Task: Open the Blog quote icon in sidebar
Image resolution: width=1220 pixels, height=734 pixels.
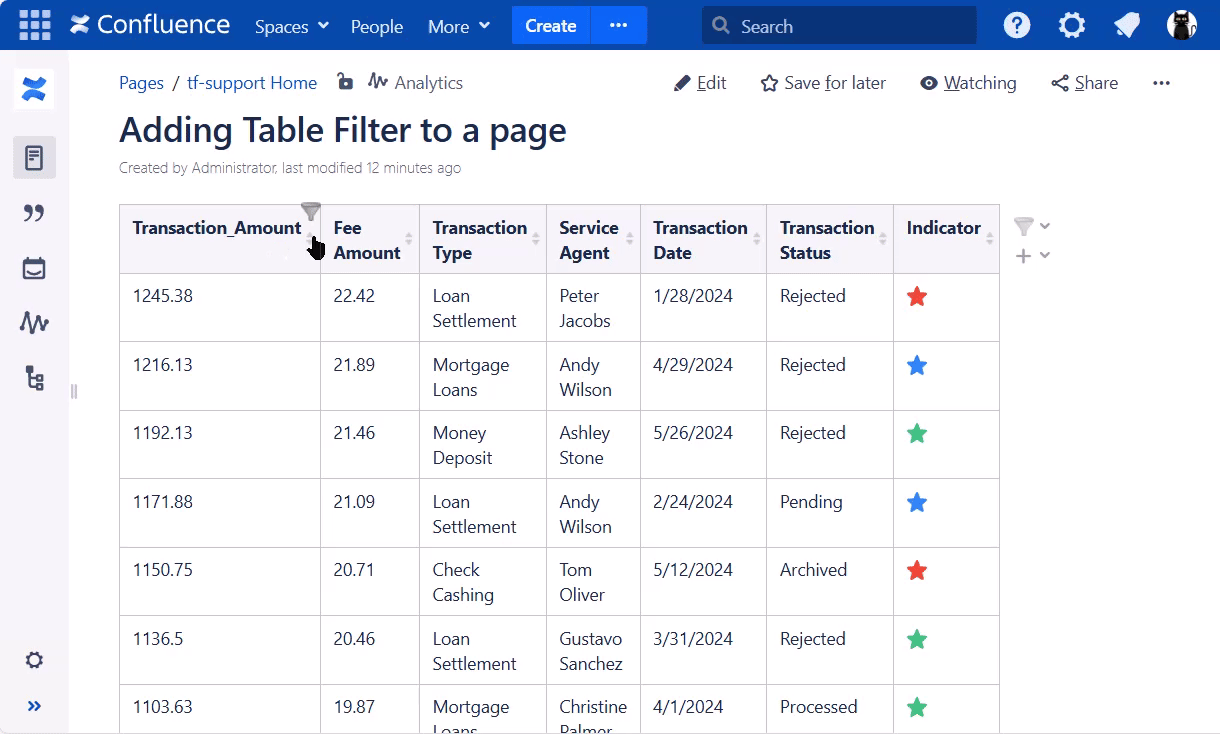Action: [34, 213]
